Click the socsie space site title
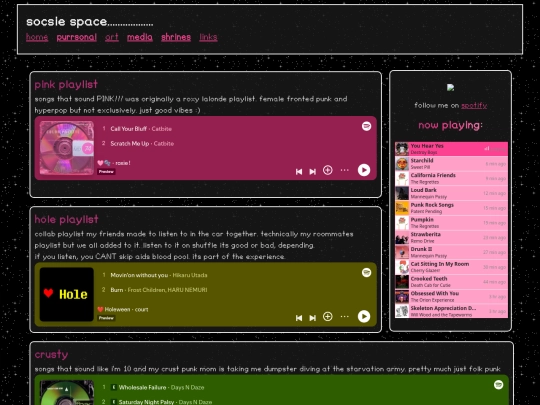Viewport: 540px width, 405px height. click(90, 22)
